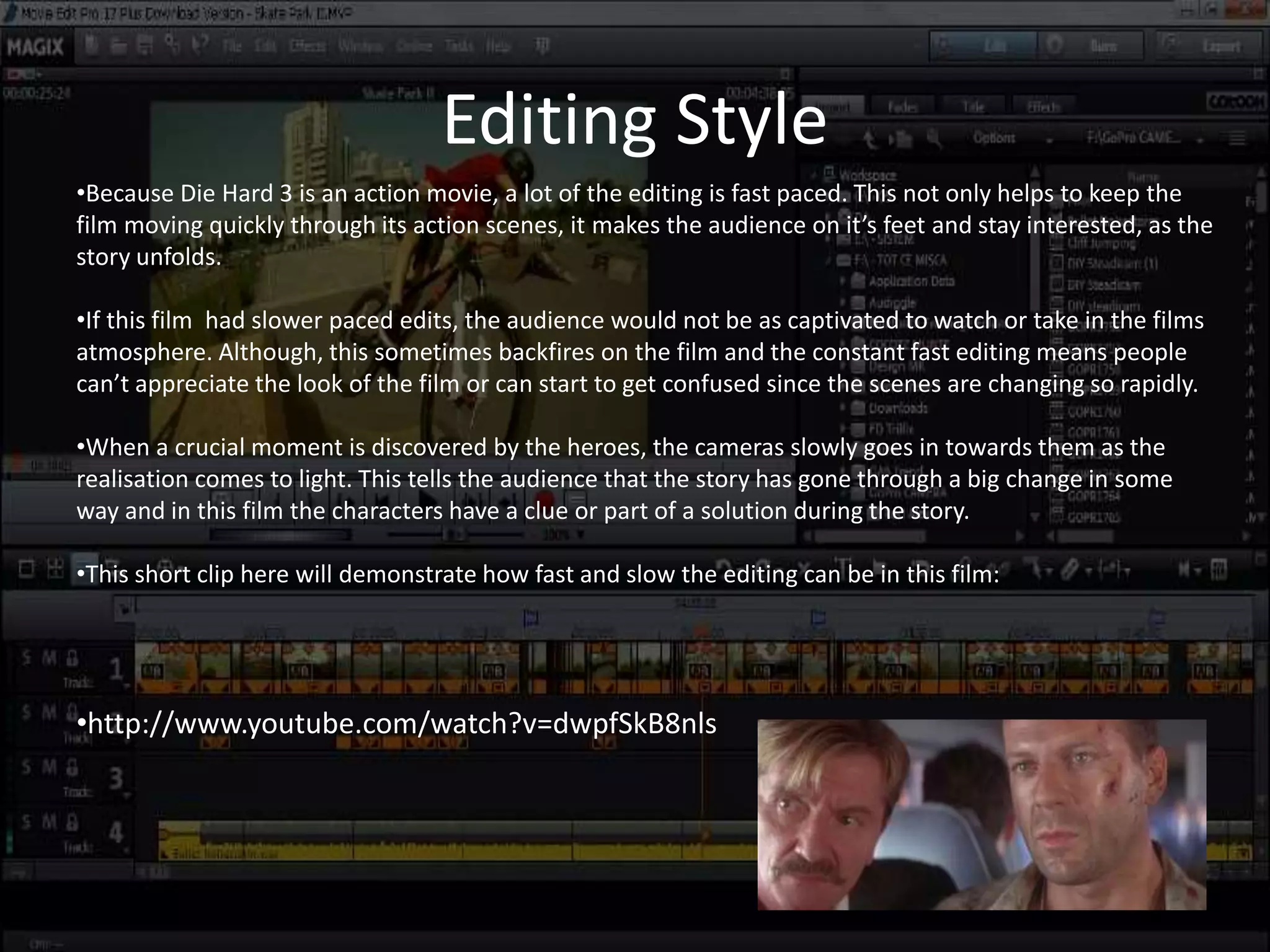Click the Save project icon in MAGIX toolbar
1270x952 pixels.
click(145, 45)
